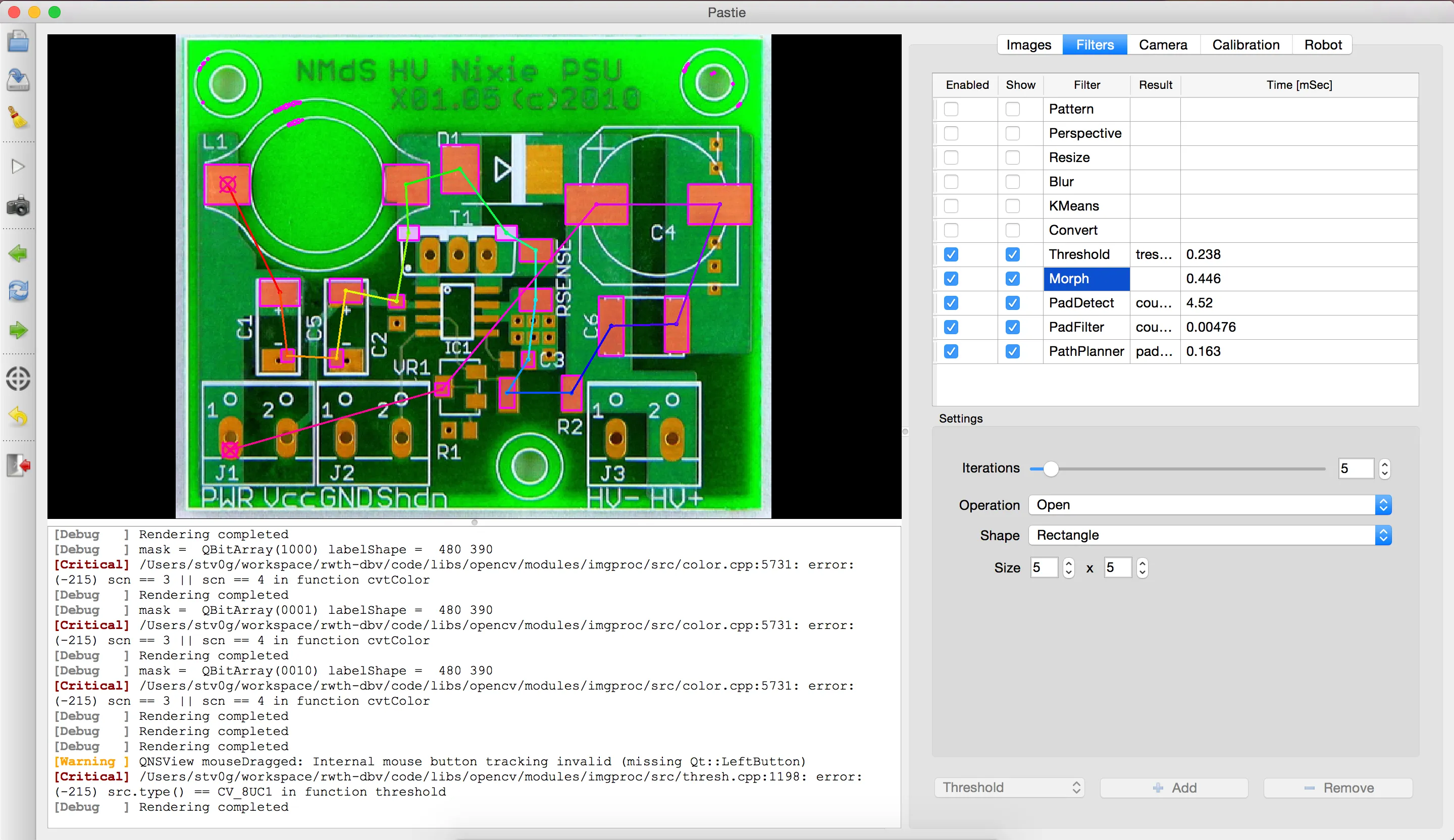This screenshot has width=1454, height=840.
Task: Switch to the Calibration tab
Action: tap(1245, 45)
